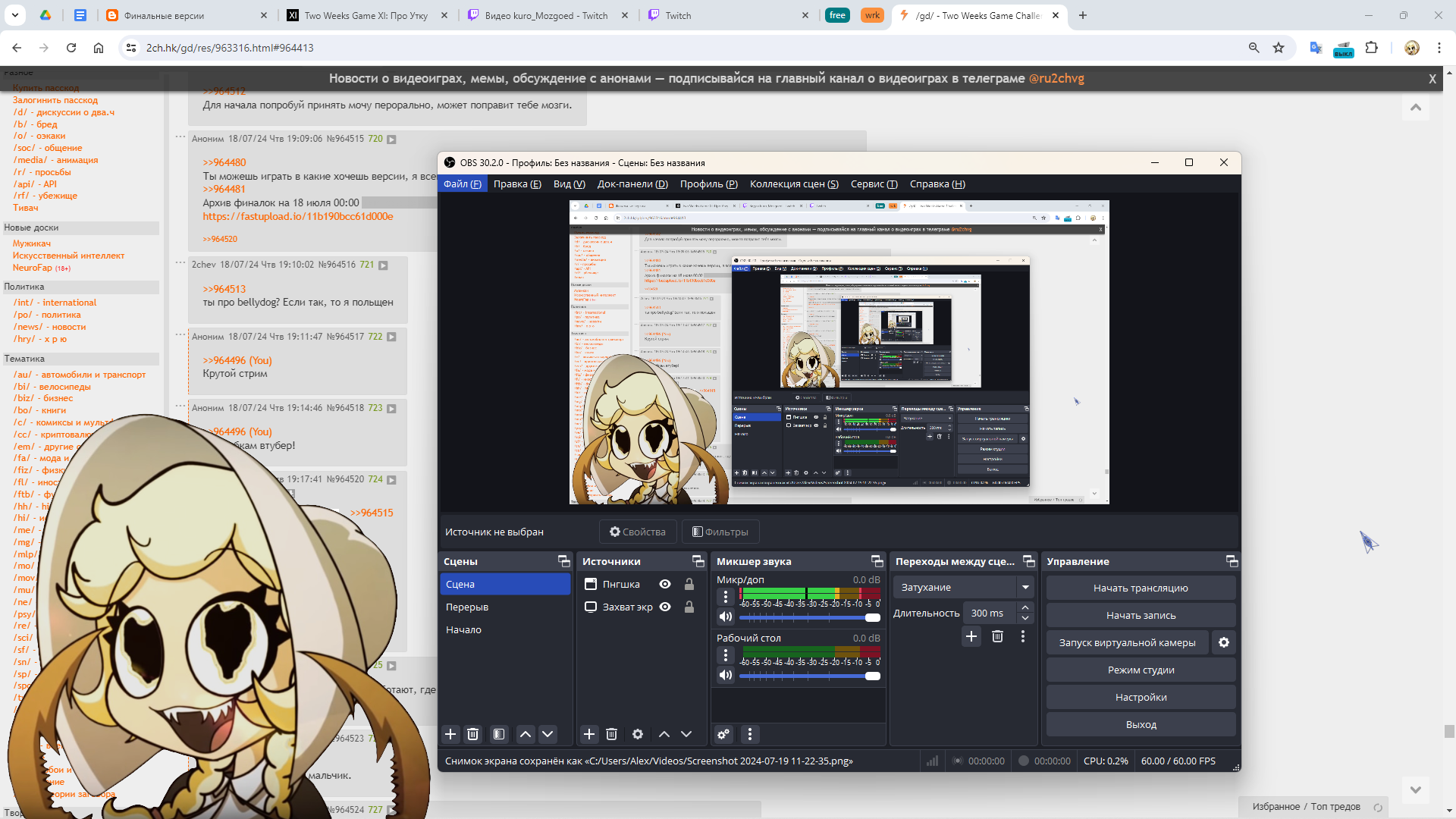Open advanced audio properties gears icon
Screen dimensions: 1456x819
tap(723, 734)
